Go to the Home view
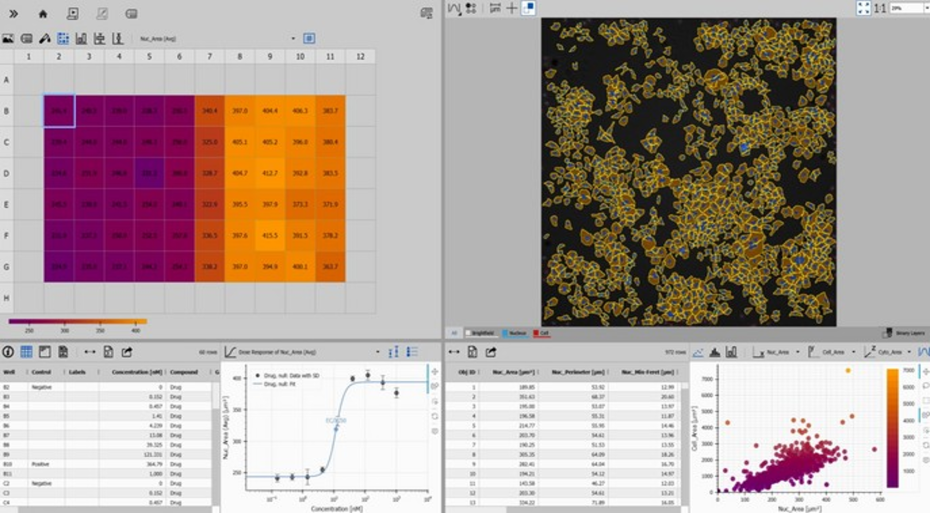The height and width of the screenshot is (513, 930). click(x=43, y=14)
